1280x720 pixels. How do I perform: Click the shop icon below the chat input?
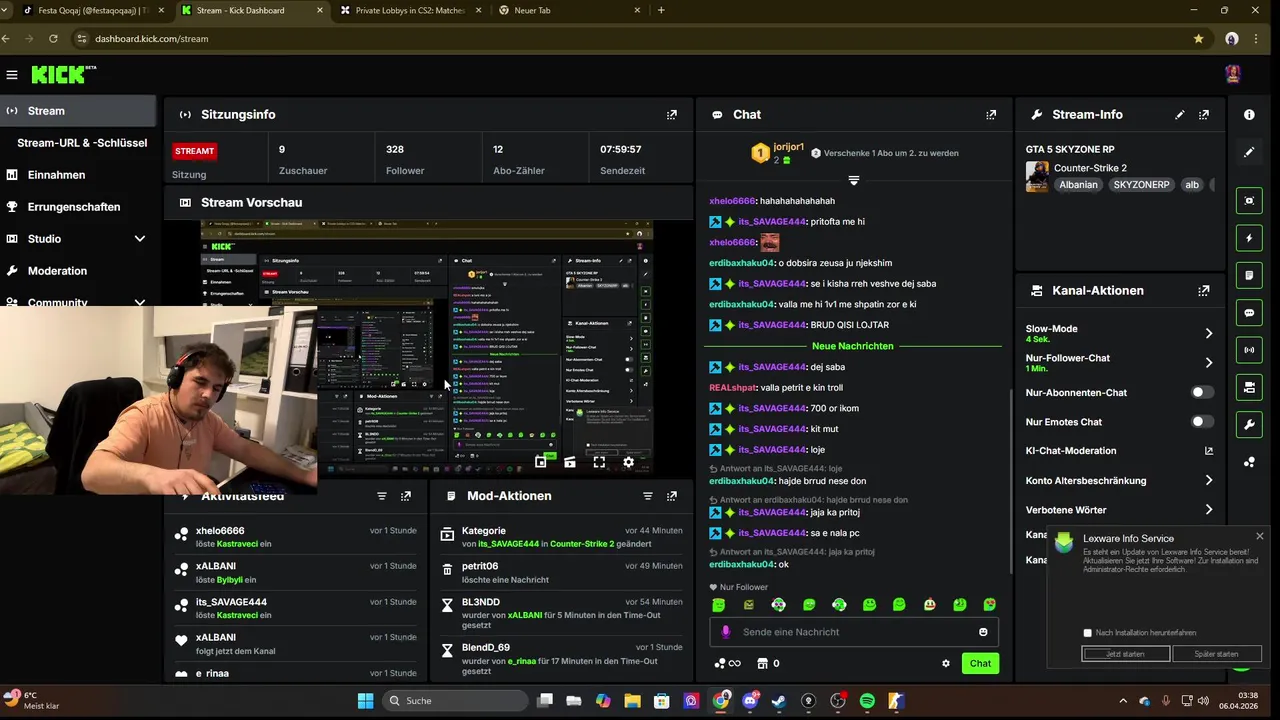pos(762,663)
